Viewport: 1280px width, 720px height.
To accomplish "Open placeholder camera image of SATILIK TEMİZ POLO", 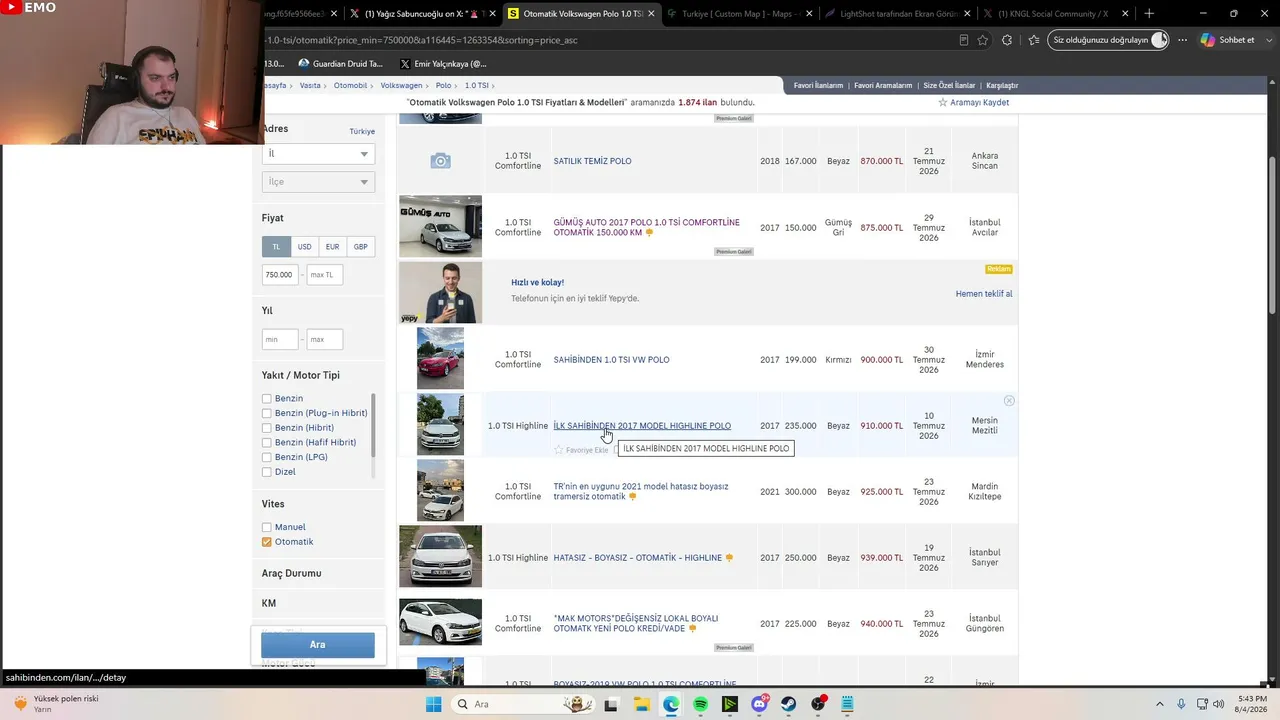I will (440, 161).
